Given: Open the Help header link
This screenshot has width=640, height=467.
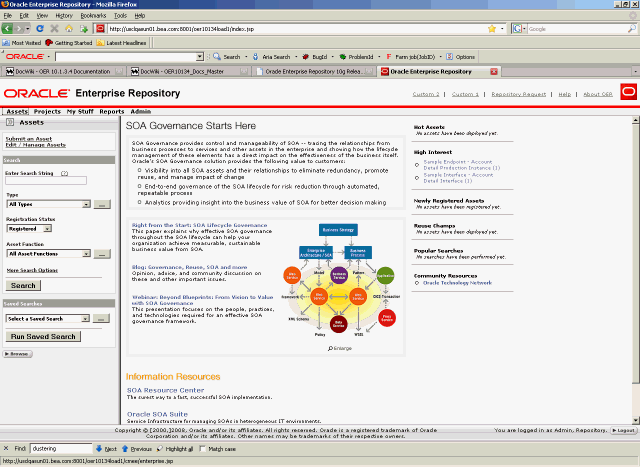Looking at the screenshot, I should point(564,94).
